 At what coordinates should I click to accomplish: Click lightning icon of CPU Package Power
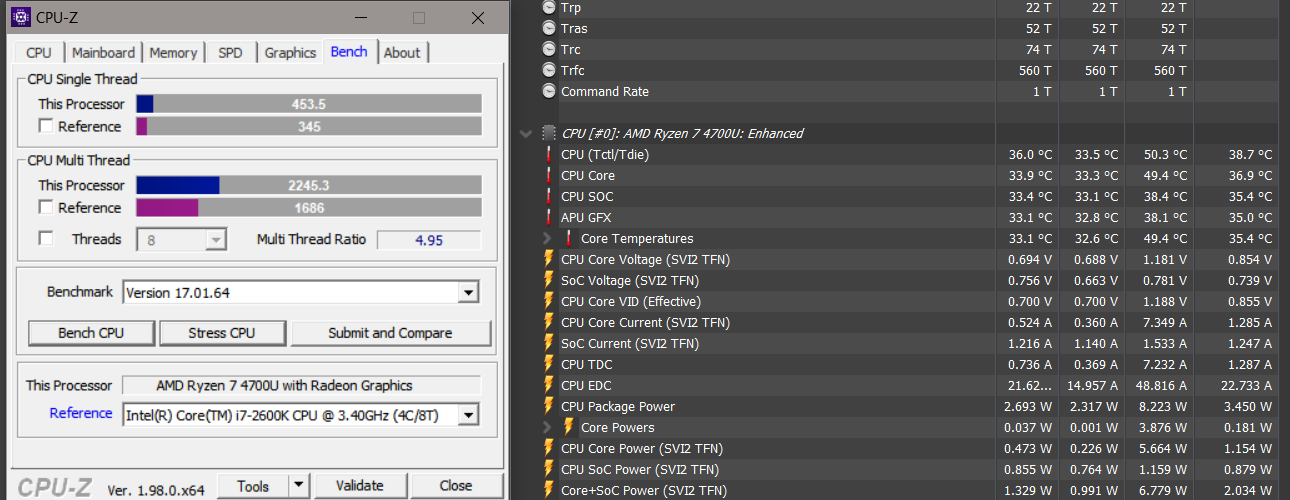point(549,406)
